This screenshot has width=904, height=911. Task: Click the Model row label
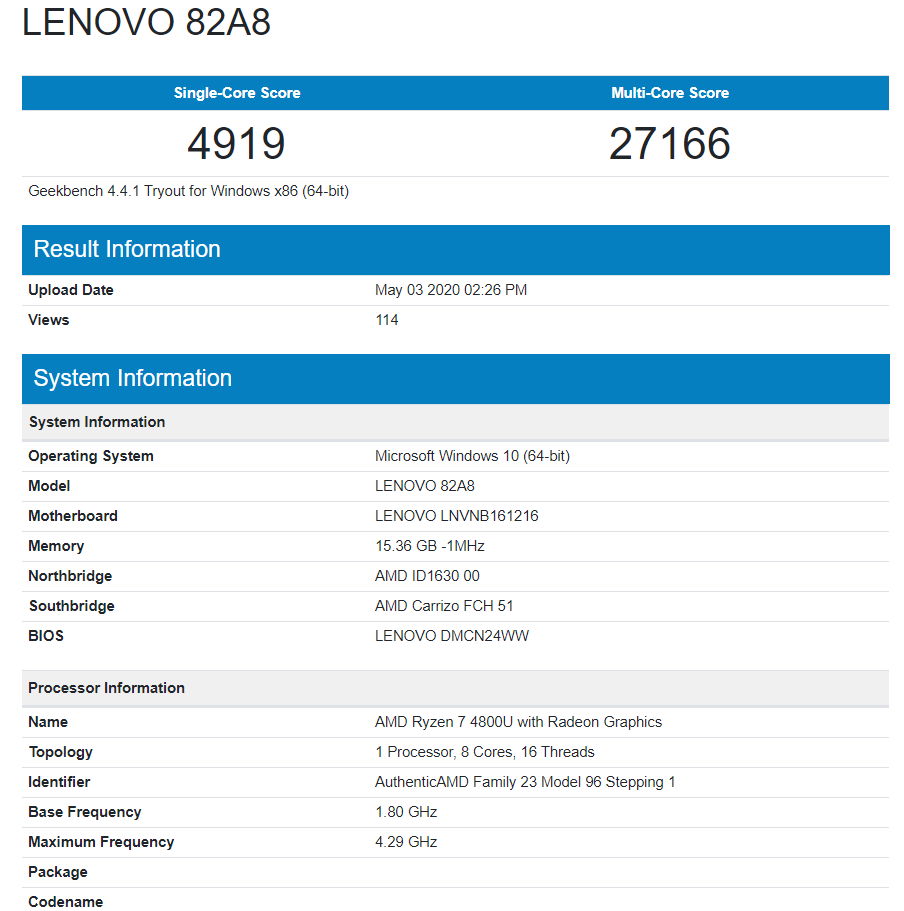coord(49,486)
